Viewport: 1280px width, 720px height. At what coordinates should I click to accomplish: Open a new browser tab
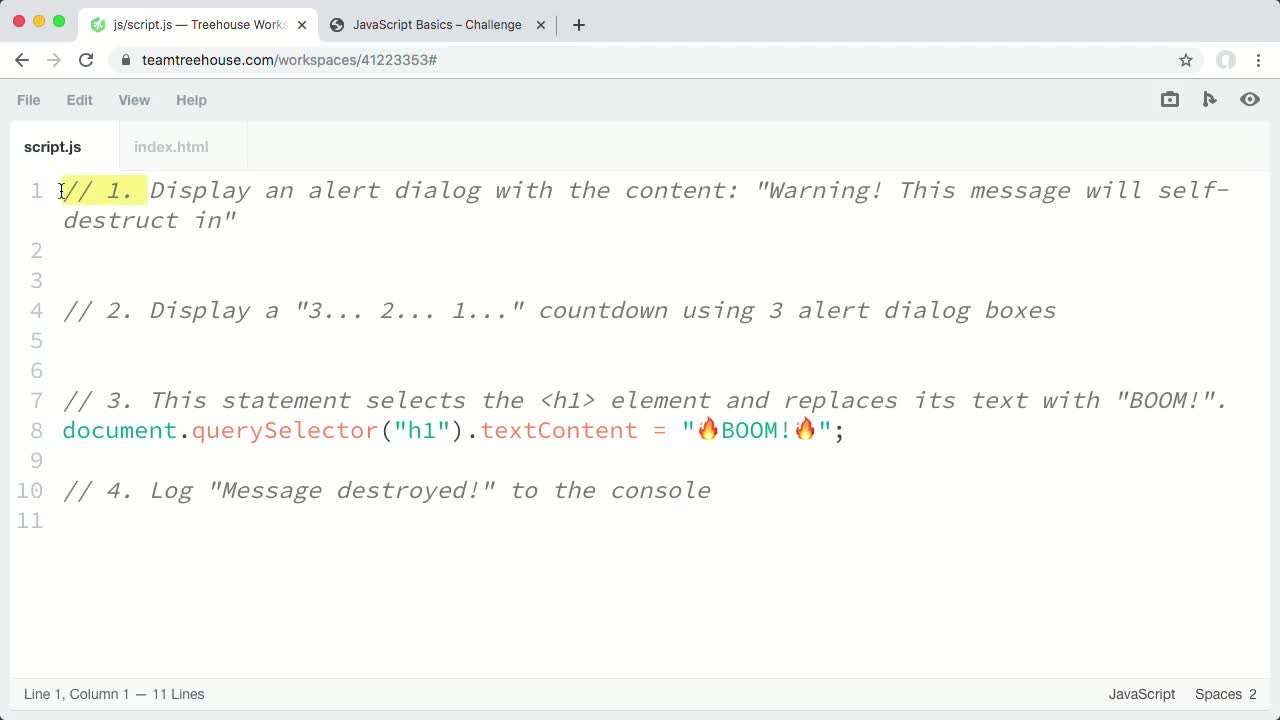[x=578, y=24]
